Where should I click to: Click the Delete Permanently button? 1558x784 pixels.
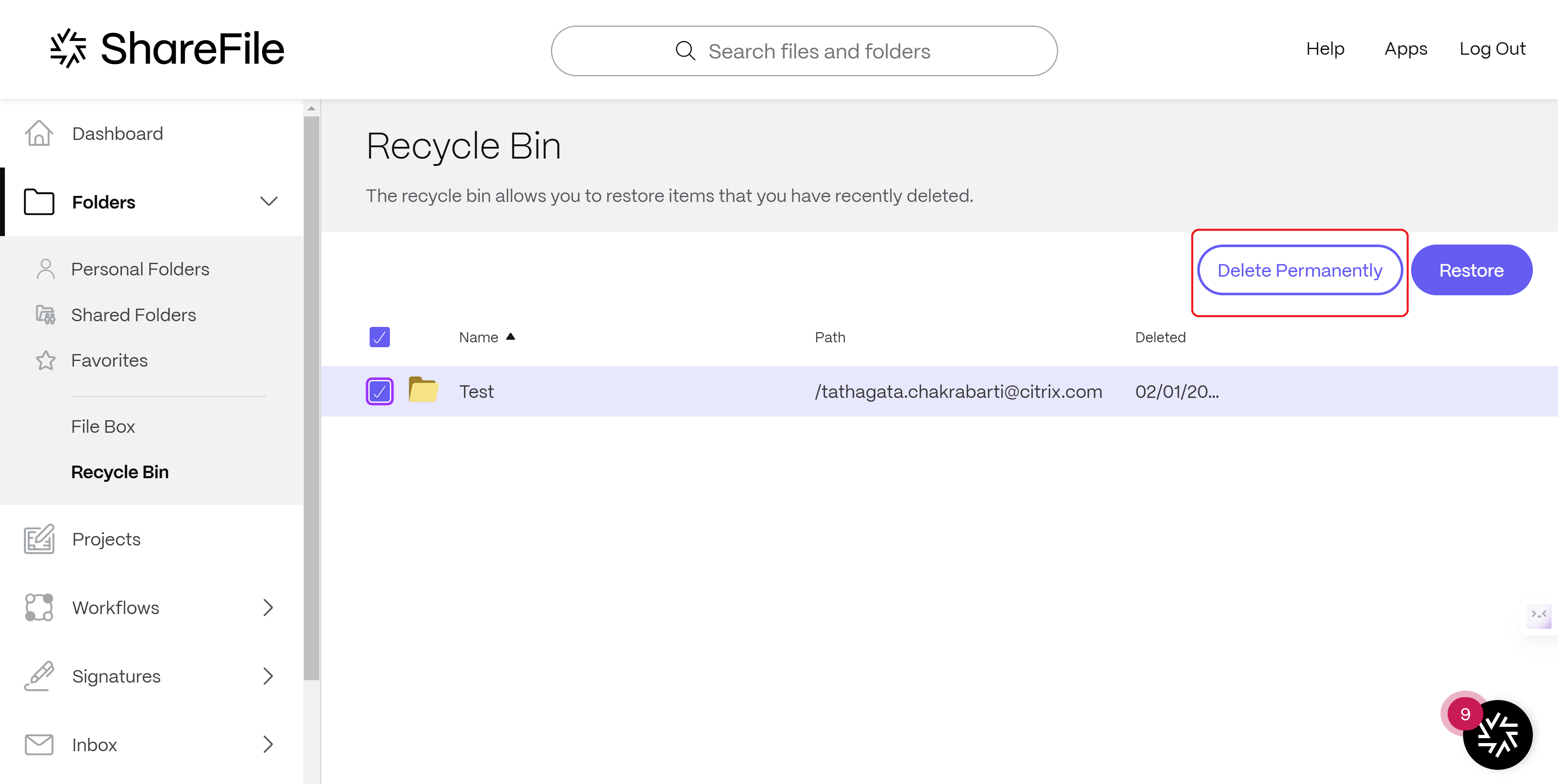pyautogui.click(x=1300, y=270)
